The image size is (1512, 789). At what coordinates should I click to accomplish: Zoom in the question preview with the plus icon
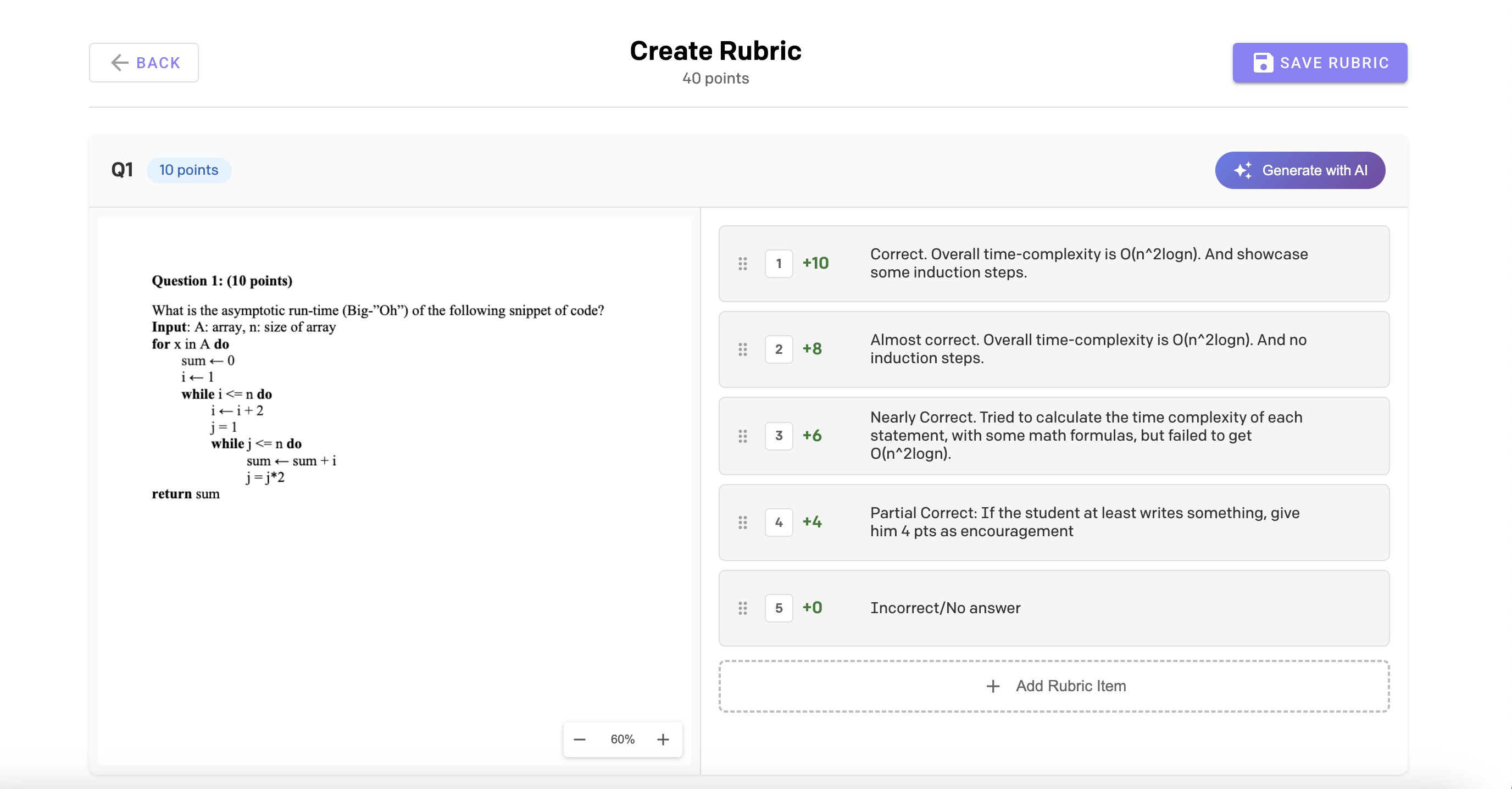664,739
